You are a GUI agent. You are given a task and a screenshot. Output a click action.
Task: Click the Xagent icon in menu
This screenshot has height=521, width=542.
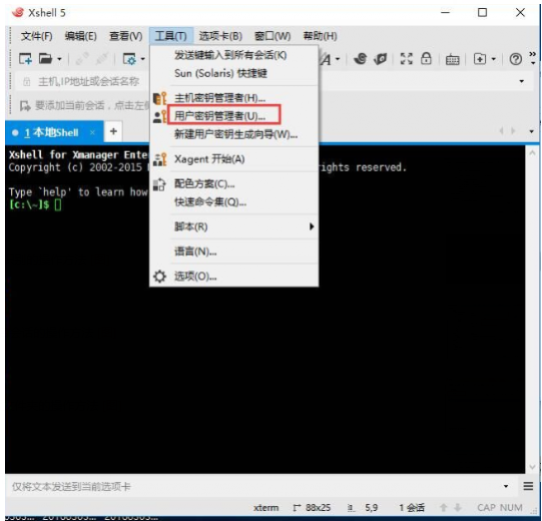(x=160, y=159)
